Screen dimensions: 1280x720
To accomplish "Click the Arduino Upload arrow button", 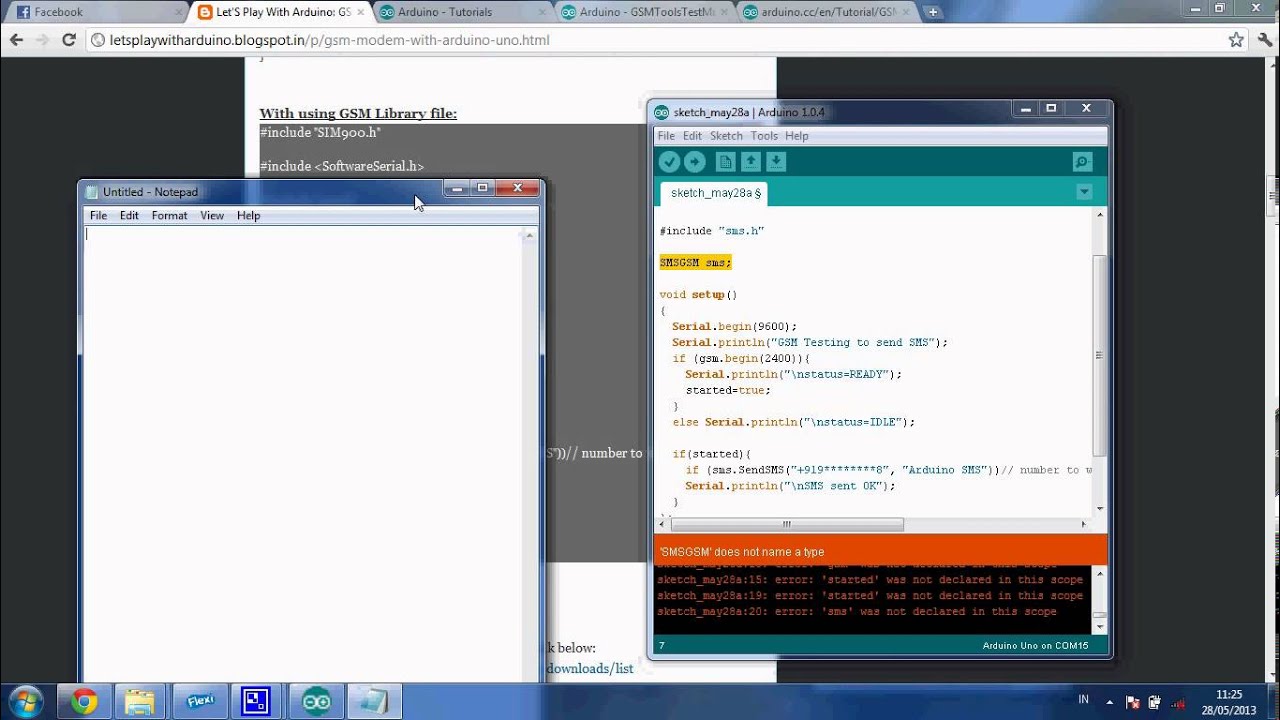I will click(695, 162).
